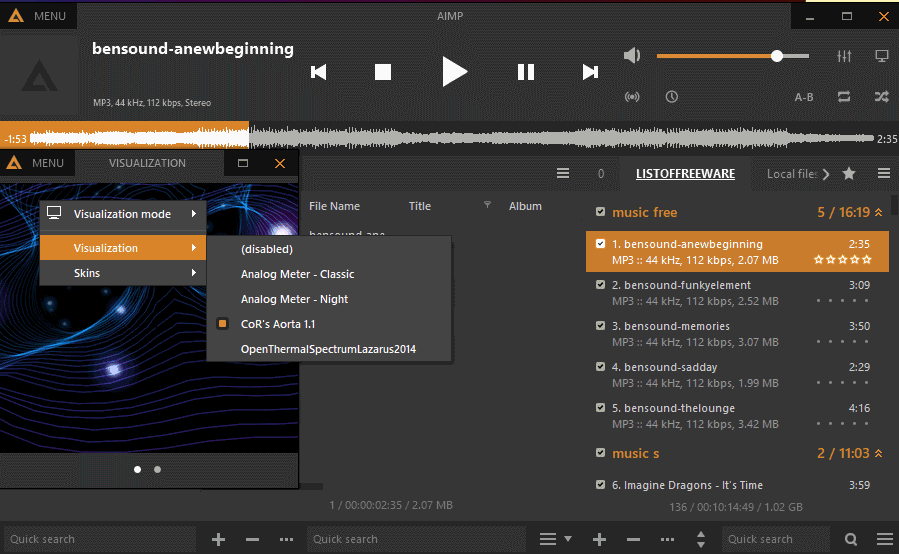Uncheck the music free group checkbox
Viewport: 899px width, 554px height.
600,212
